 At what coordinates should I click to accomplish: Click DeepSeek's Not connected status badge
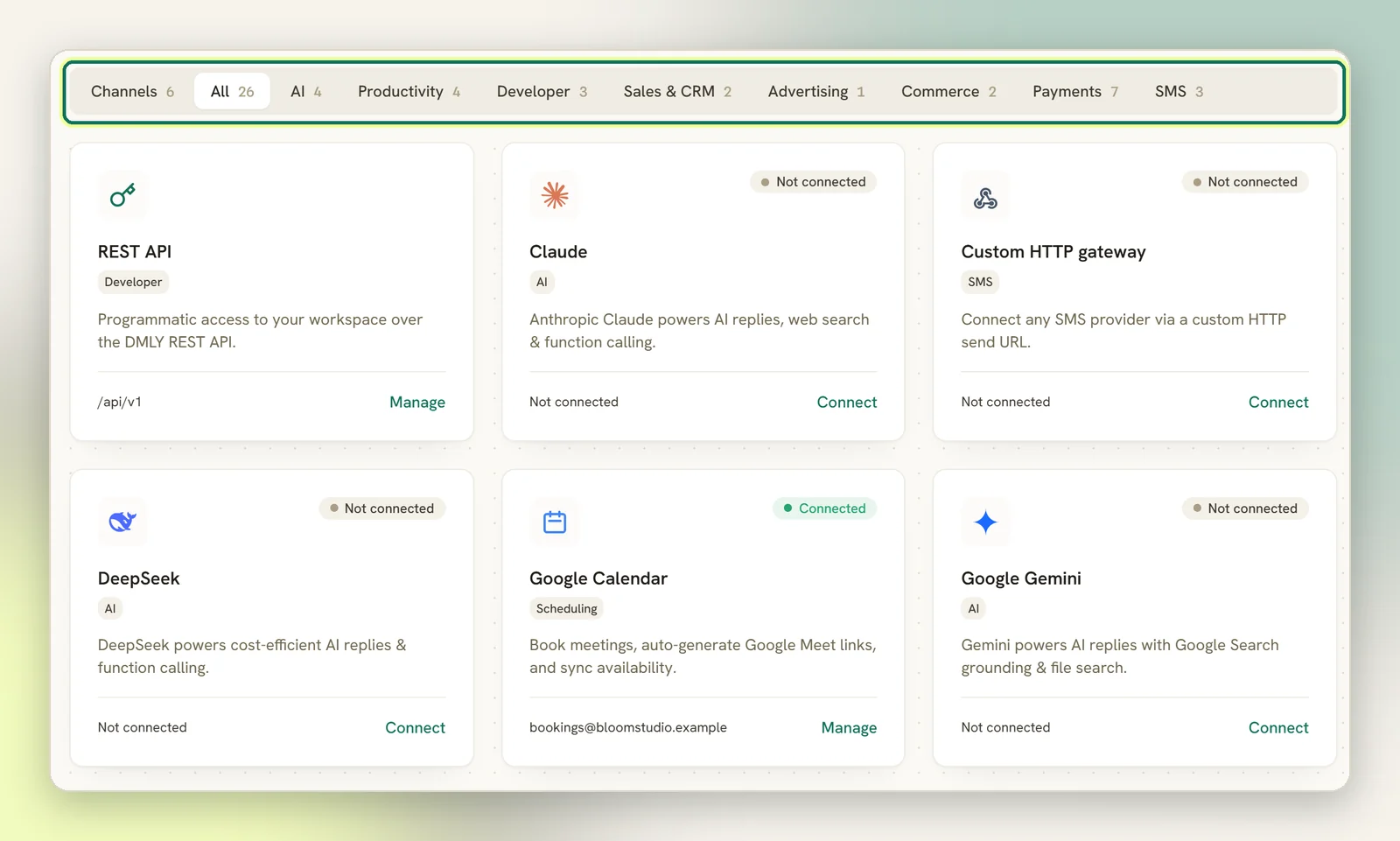381,508
